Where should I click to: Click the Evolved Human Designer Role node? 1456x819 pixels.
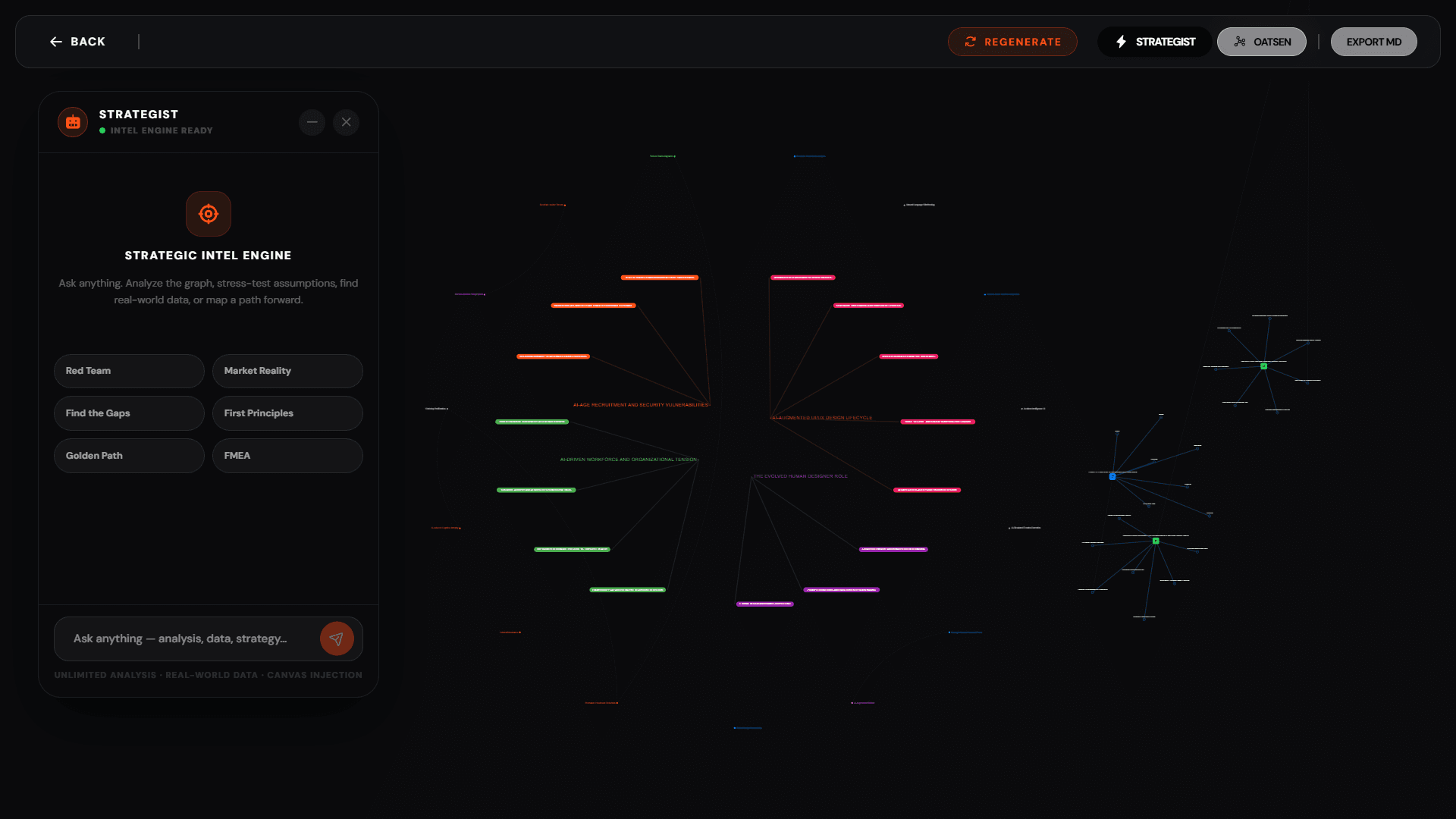pos(800,476)
